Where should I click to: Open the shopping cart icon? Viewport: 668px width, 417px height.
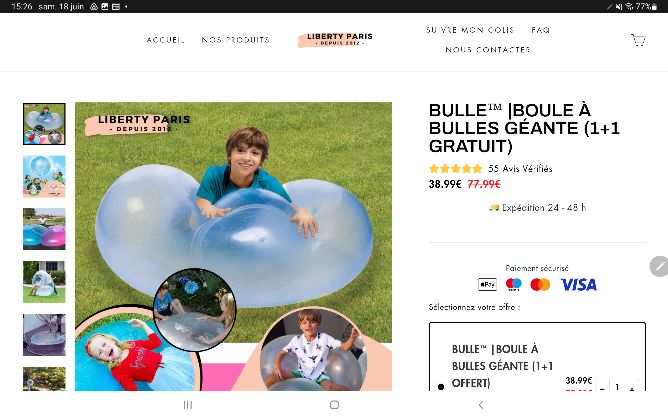(x=638, y=40)
